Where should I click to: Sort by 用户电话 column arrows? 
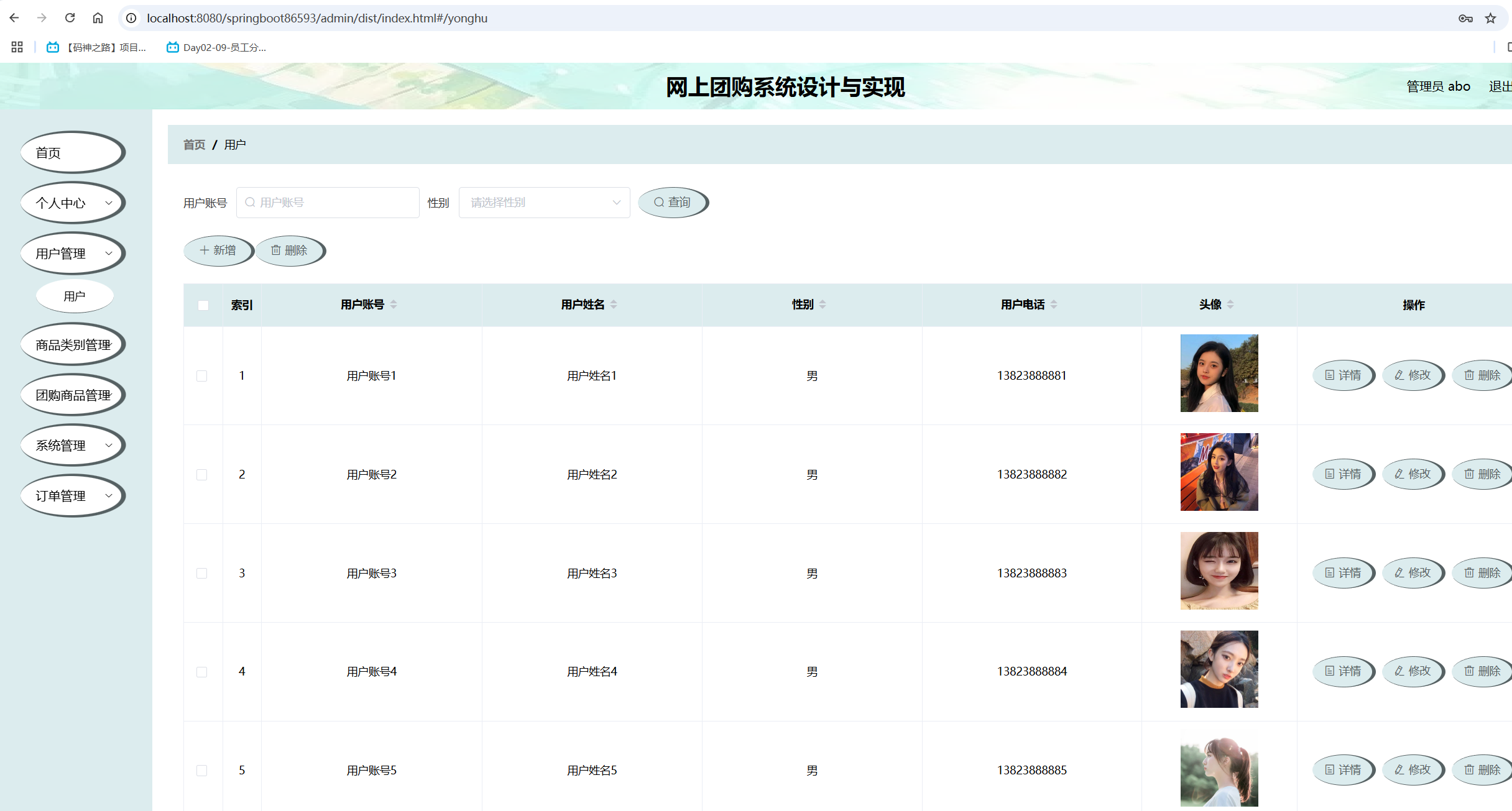pyautogui.click(x=1054, y=305)
